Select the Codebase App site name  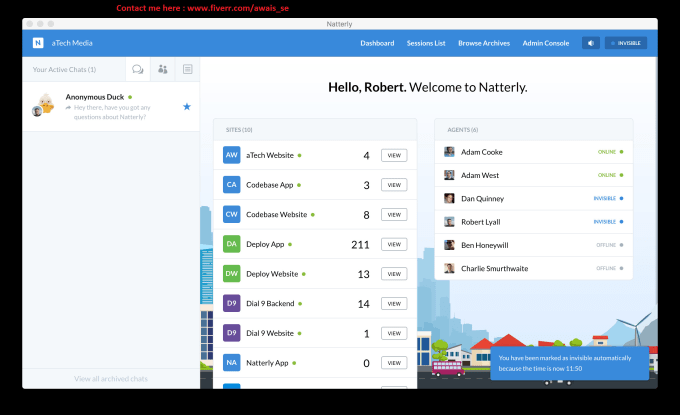(270, 185)
